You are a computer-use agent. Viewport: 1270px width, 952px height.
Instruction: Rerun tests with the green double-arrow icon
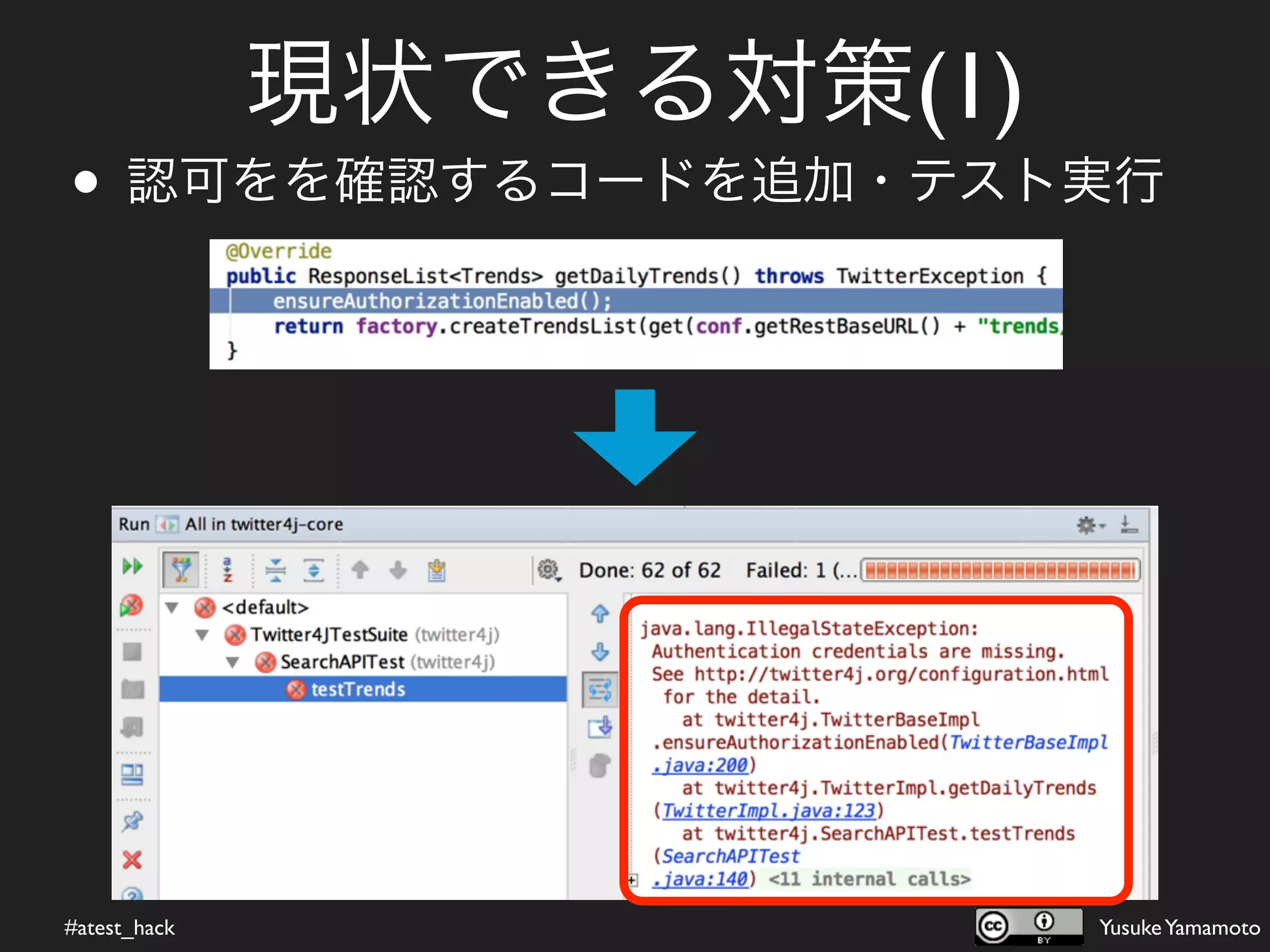pyautogui.click(x=132, y=566)
